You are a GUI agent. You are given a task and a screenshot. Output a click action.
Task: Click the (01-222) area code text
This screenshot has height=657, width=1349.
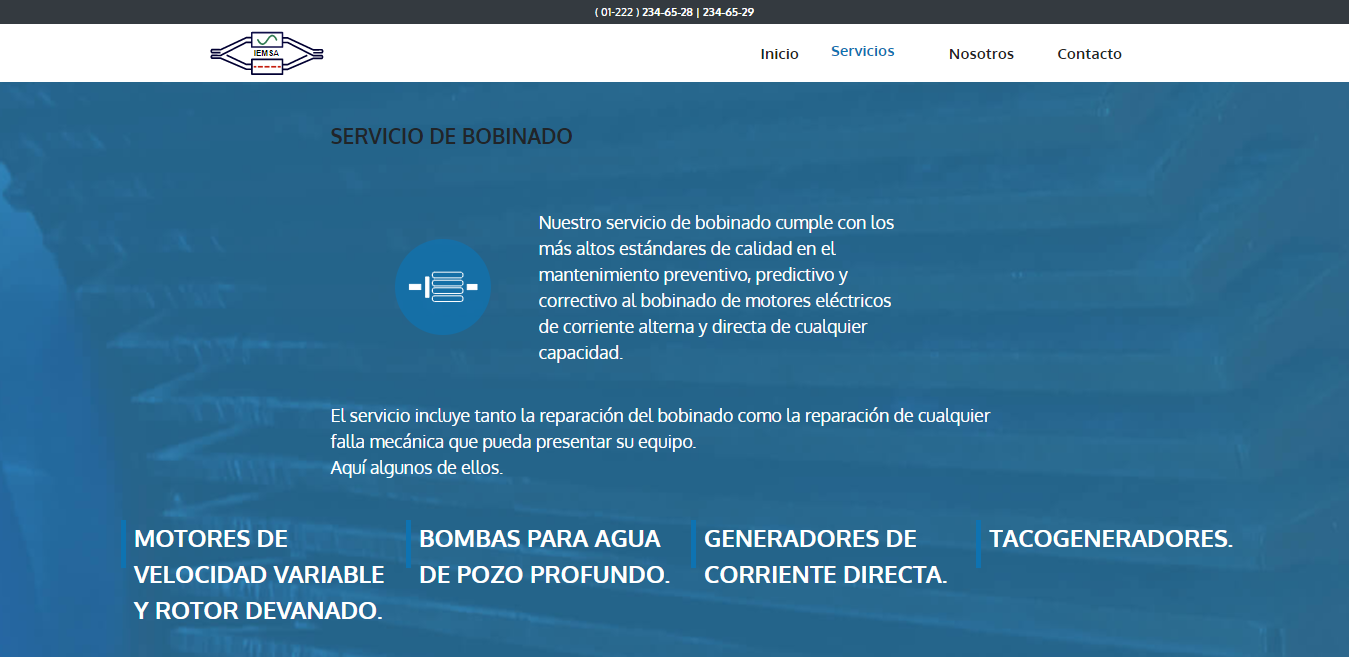(616, 12)
